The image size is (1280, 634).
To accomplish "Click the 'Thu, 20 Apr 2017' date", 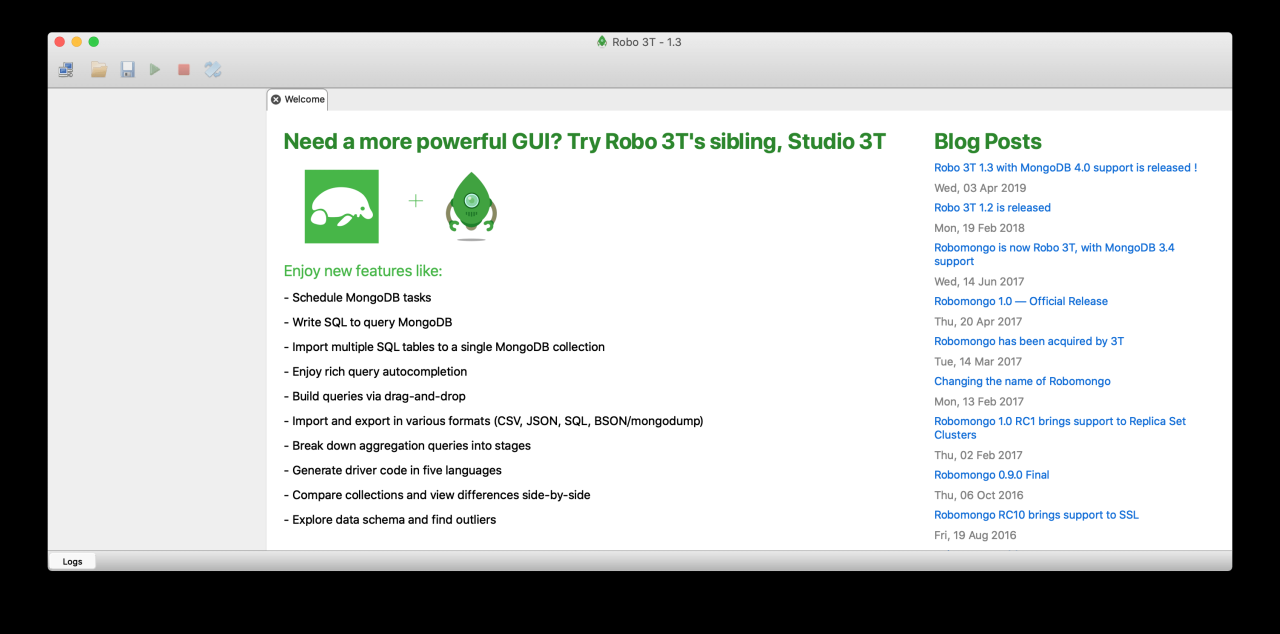I will point(978,322).
